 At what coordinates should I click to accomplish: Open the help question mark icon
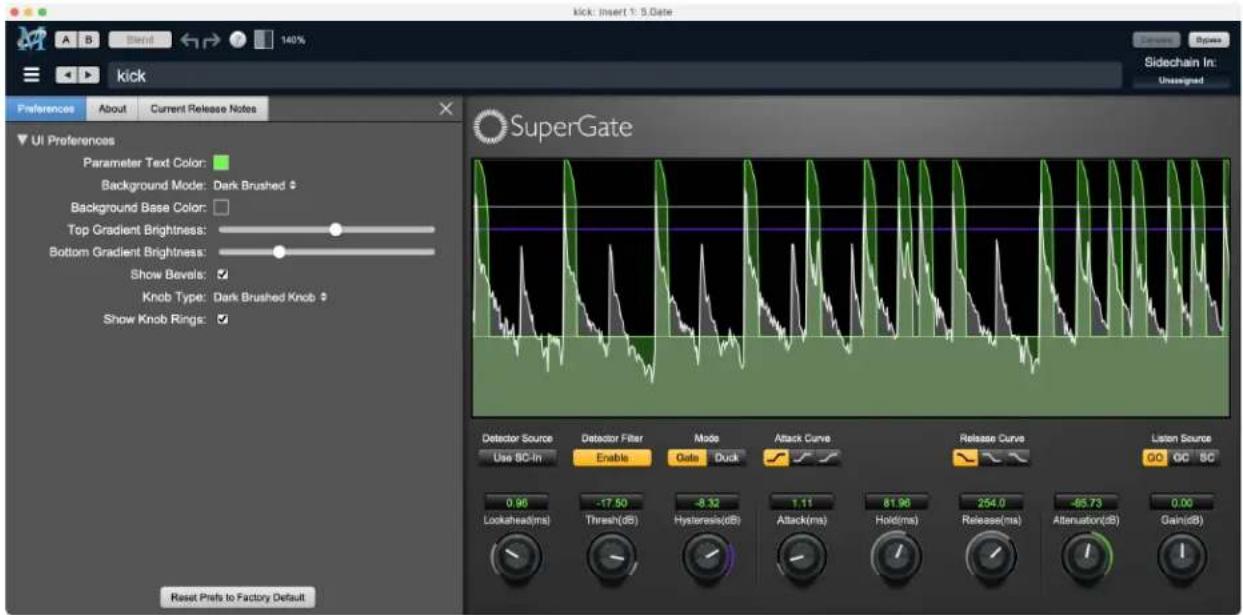tap(238, 41)
